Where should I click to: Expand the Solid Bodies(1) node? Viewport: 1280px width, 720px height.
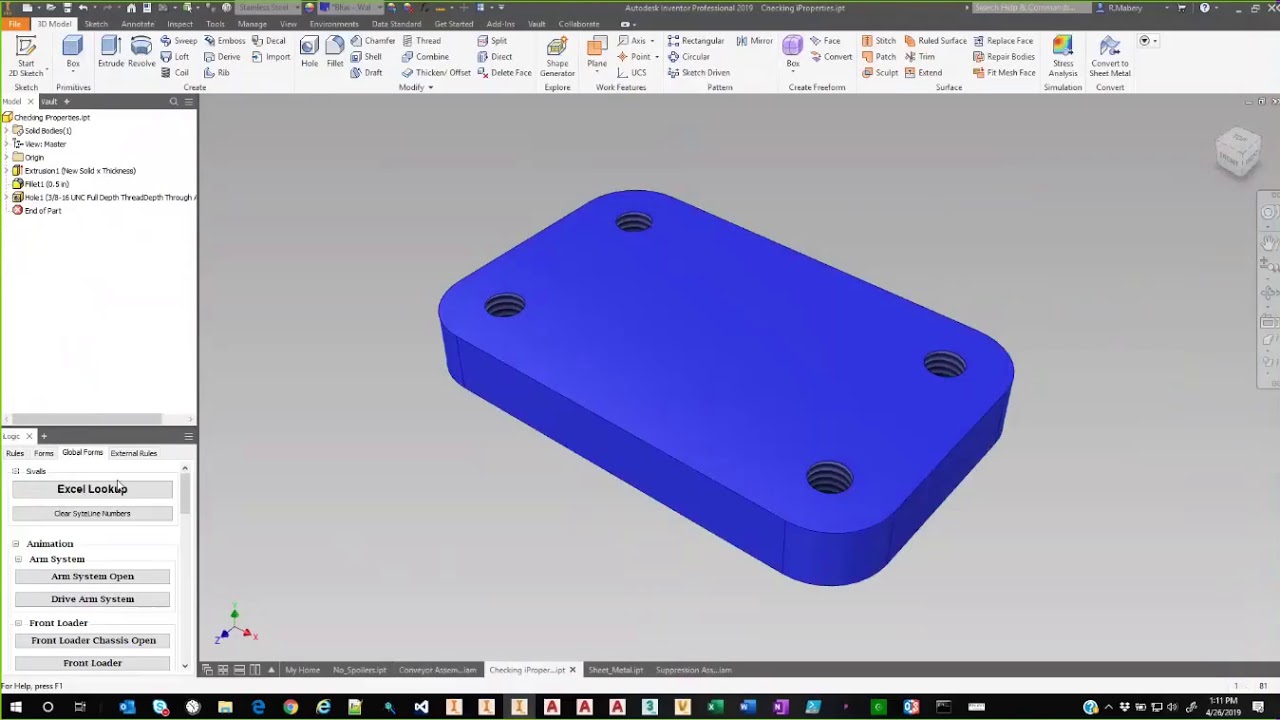(x=7, y=131)
